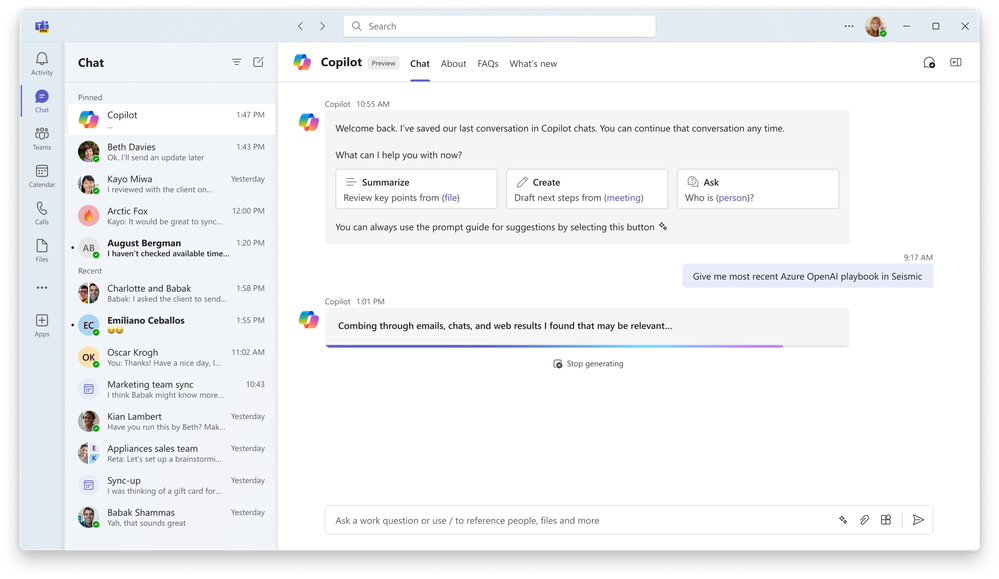Click the Teams logo in title bar
999x579 pixels.
[x=42, y=26]
